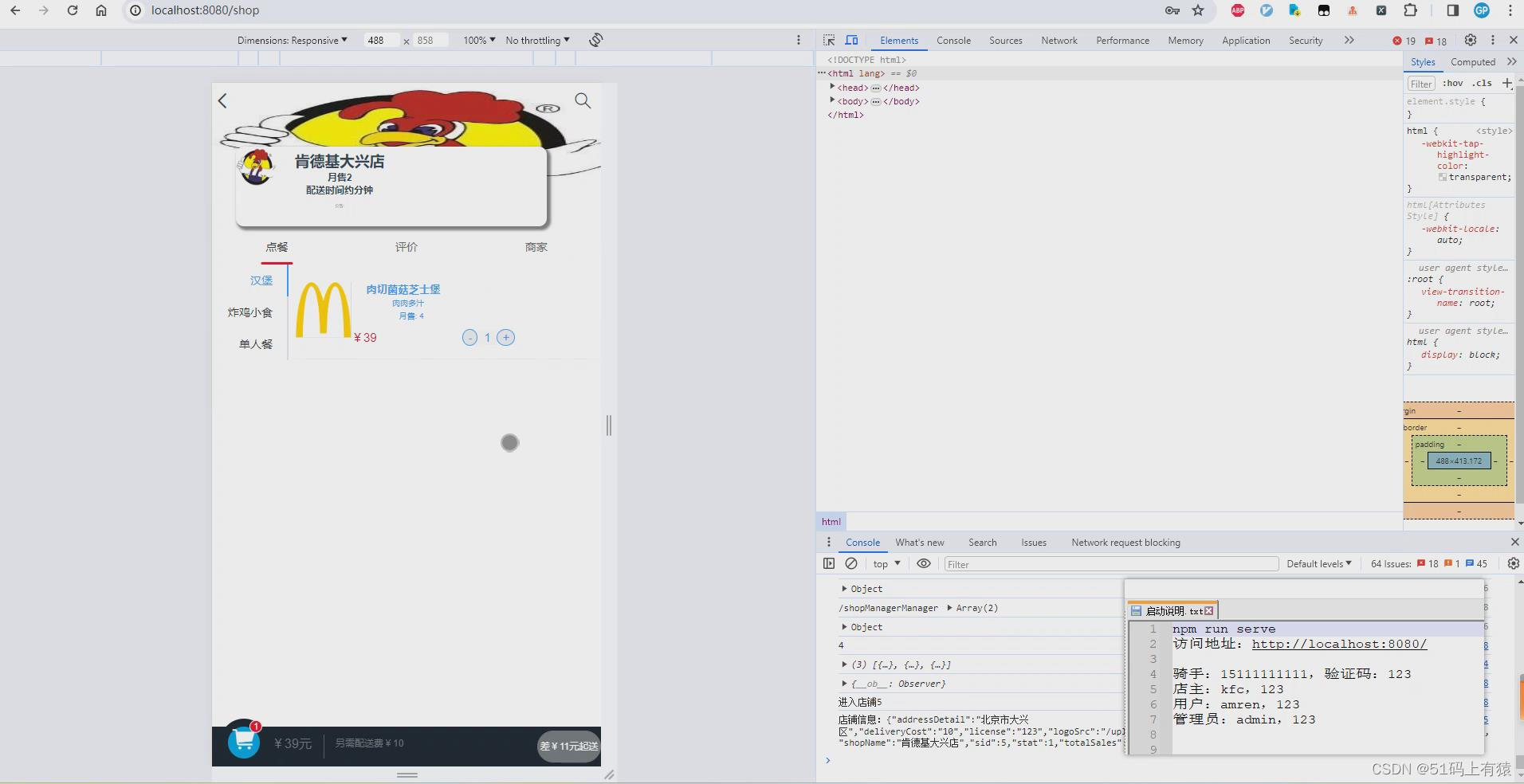Open DevTools customize three-dot menu

pos(1493,40)
